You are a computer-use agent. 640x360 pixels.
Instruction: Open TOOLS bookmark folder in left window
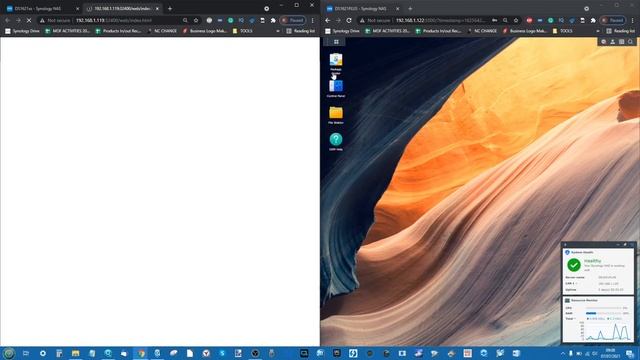(242, 31)
